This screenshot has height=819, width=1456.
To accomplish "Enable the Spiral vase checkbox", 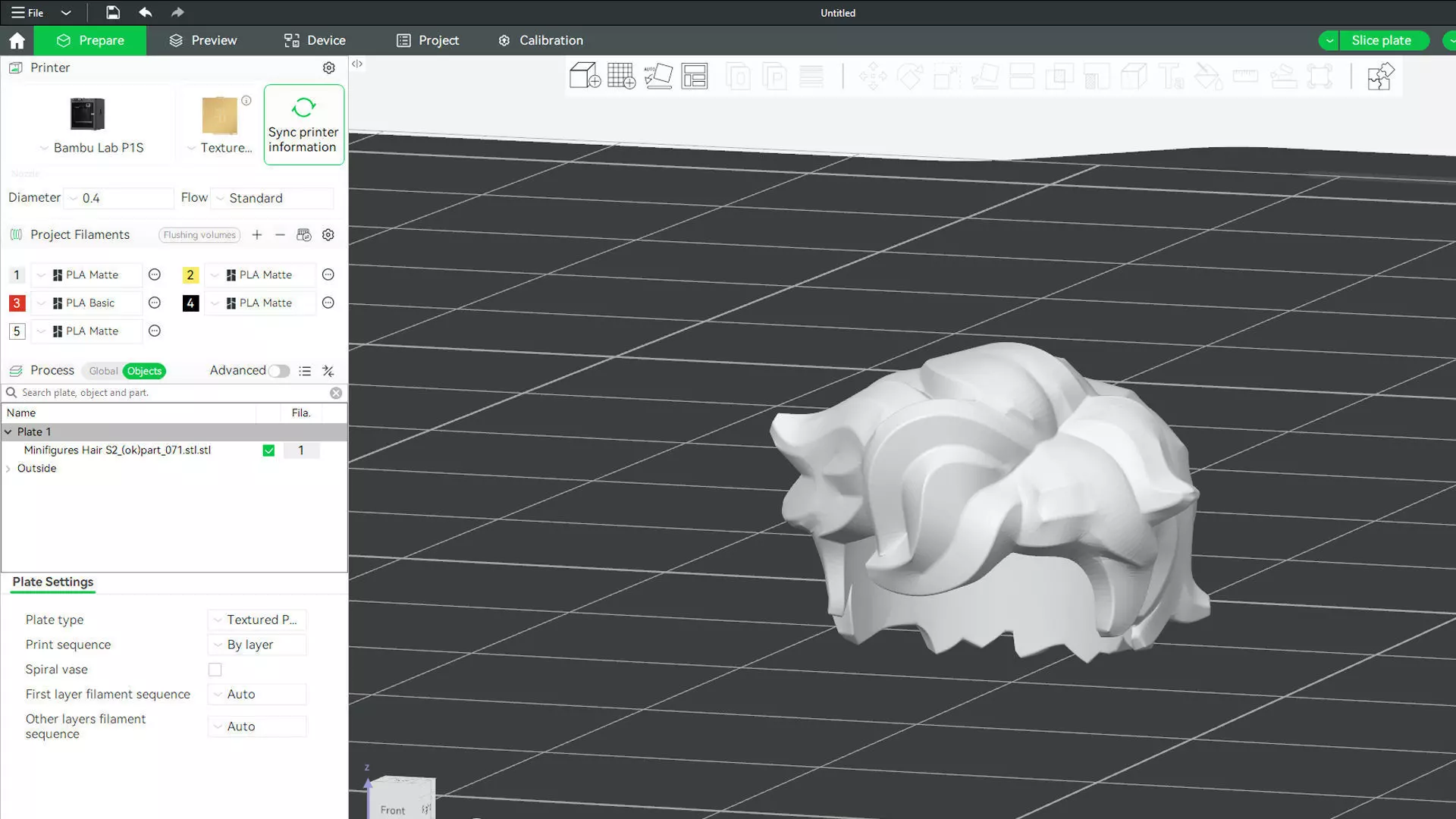I will (x=215, y=670).
